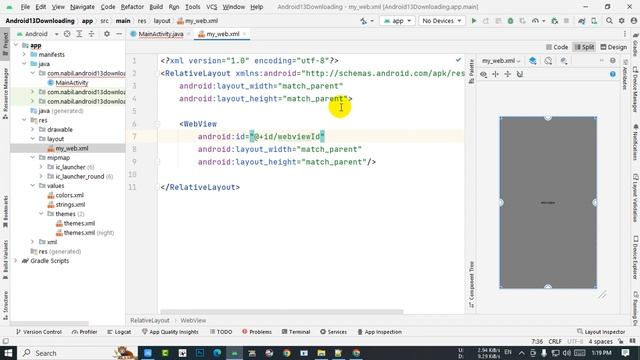This screenshot has height=360, width=640.
Task: Click the CRLF line separator indicator
Action: coord(555,342)
